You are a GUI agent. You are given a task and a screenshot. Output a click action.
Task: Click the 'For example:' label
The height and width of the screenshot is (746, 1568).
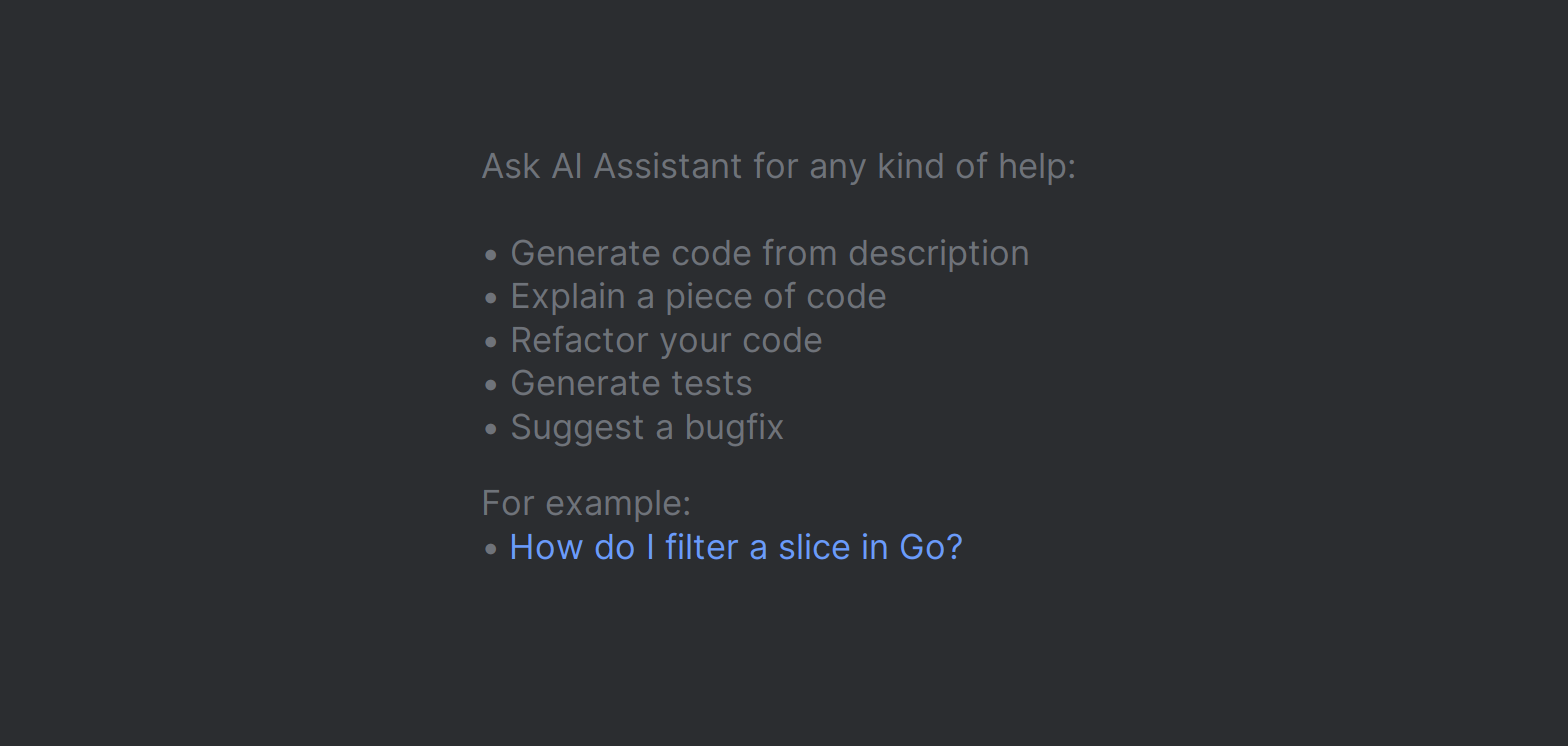tap(586, 504)
